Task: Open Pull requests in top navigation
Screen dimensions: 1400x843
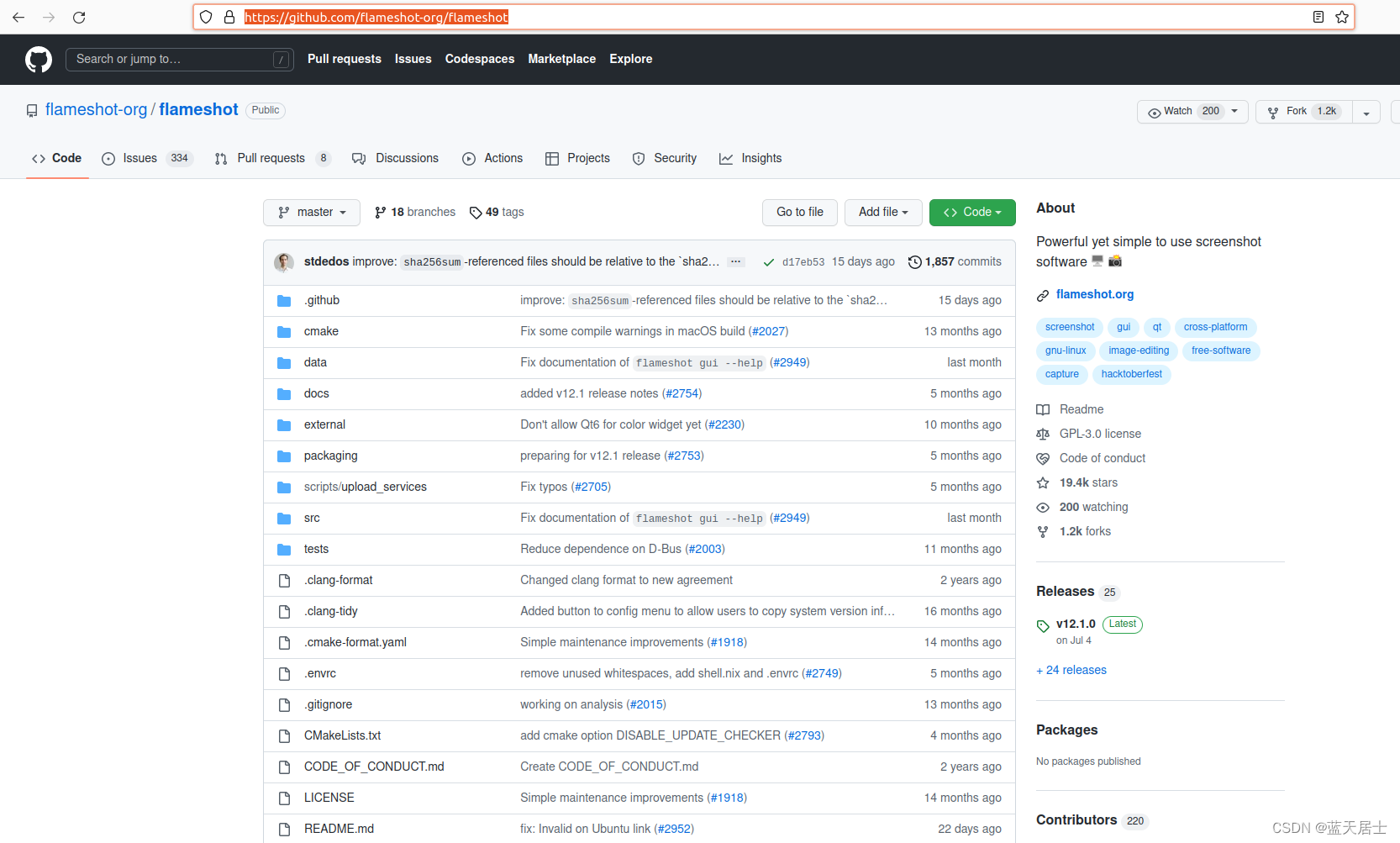Action: click(x=345, y=60)
